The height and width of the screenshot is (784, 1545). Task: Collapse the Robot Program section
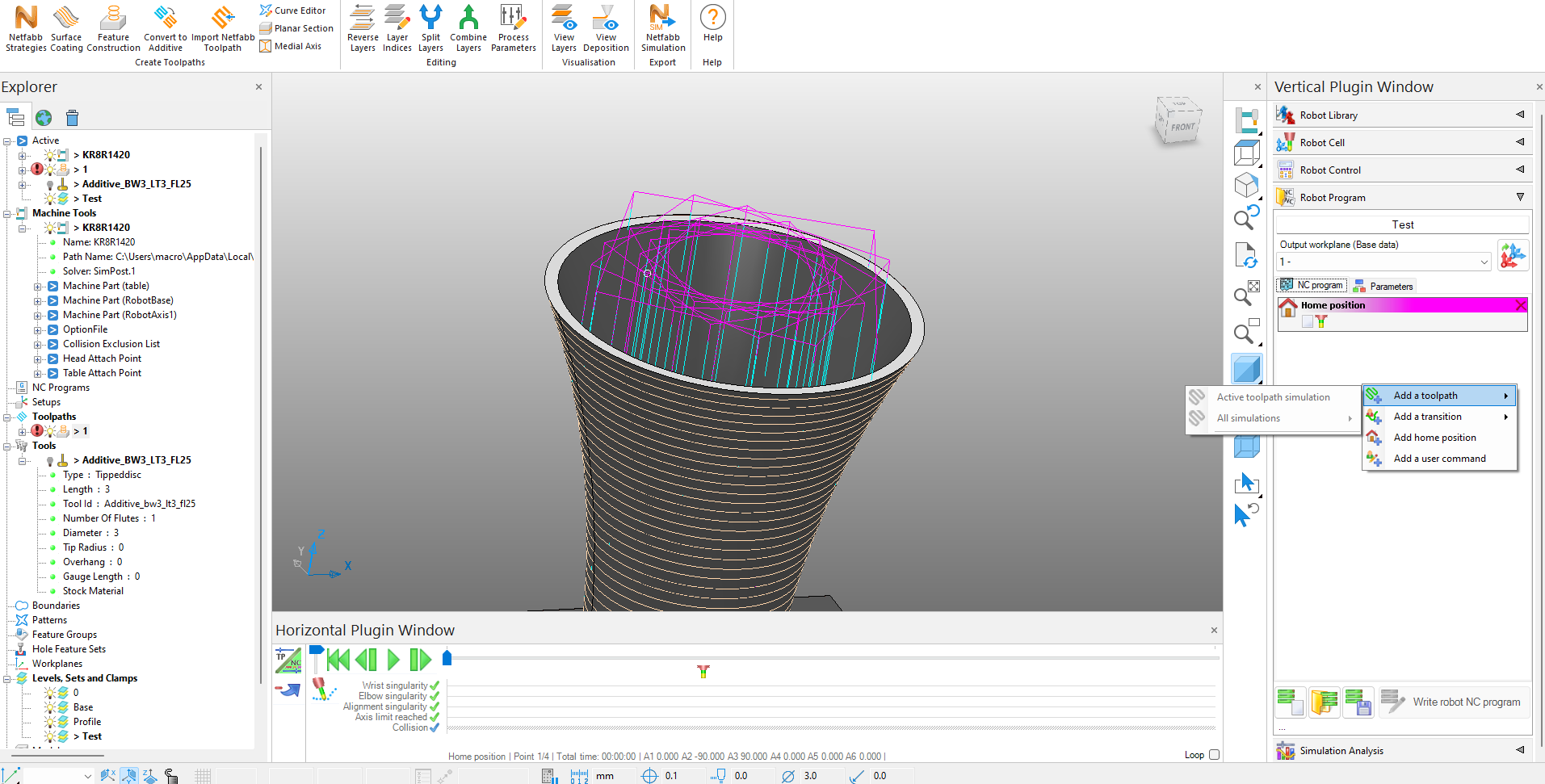[1520, 196]
